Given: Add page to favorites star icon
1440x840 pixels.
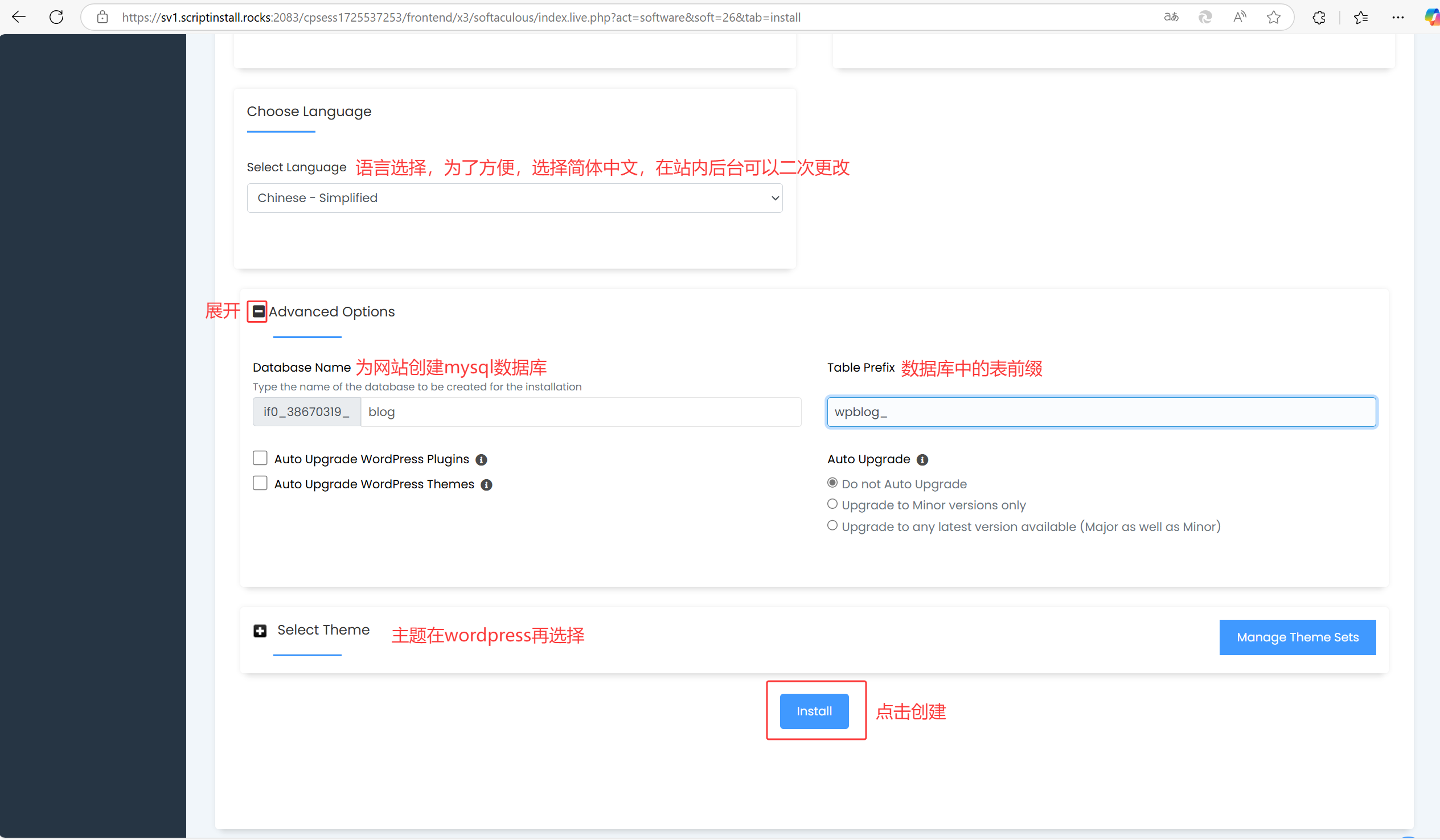Looking at the screenshot, I should coord(1273,17).
